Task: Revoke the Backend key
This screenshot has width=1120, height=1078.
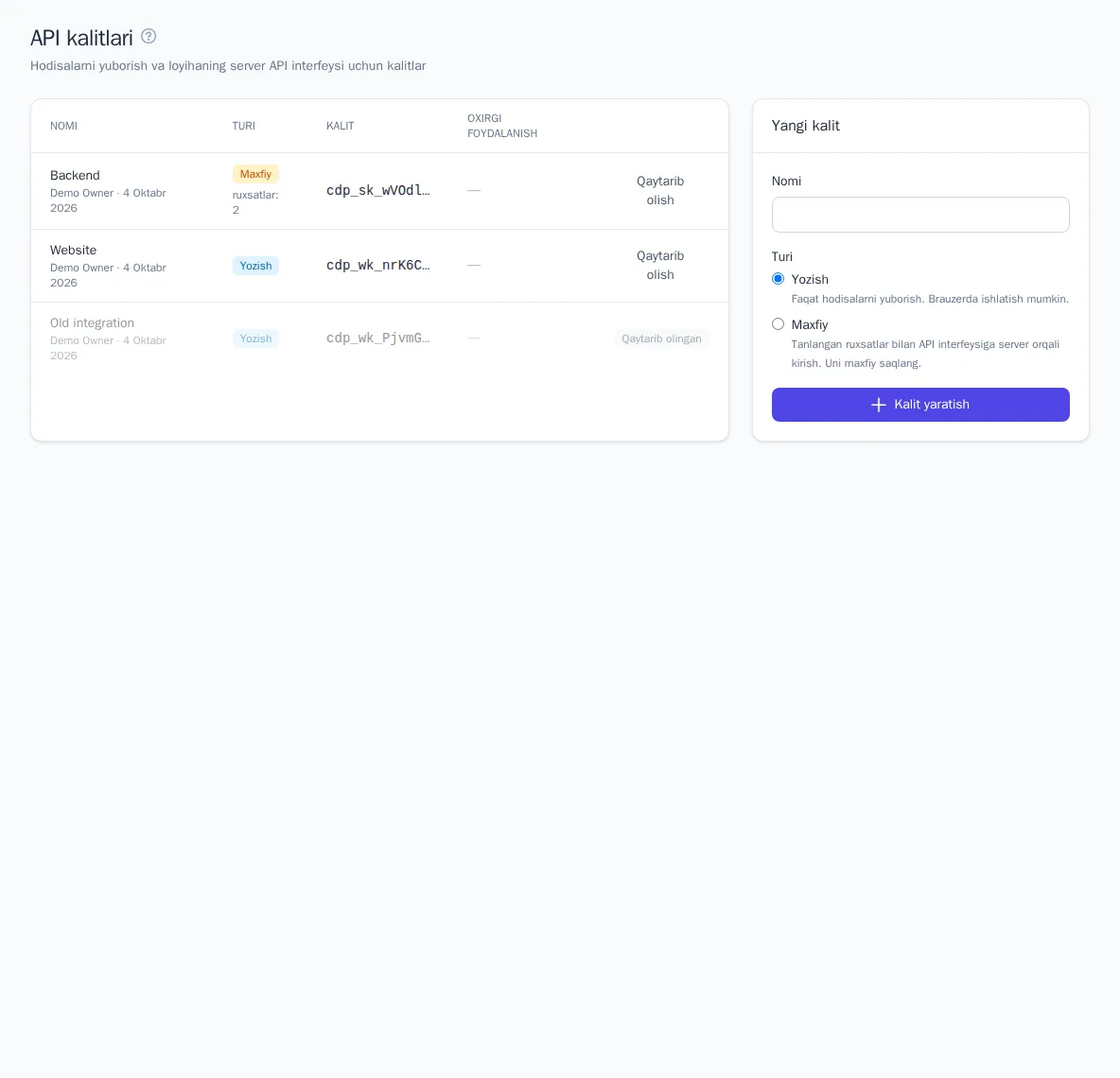Action: (x=660, y=191)
